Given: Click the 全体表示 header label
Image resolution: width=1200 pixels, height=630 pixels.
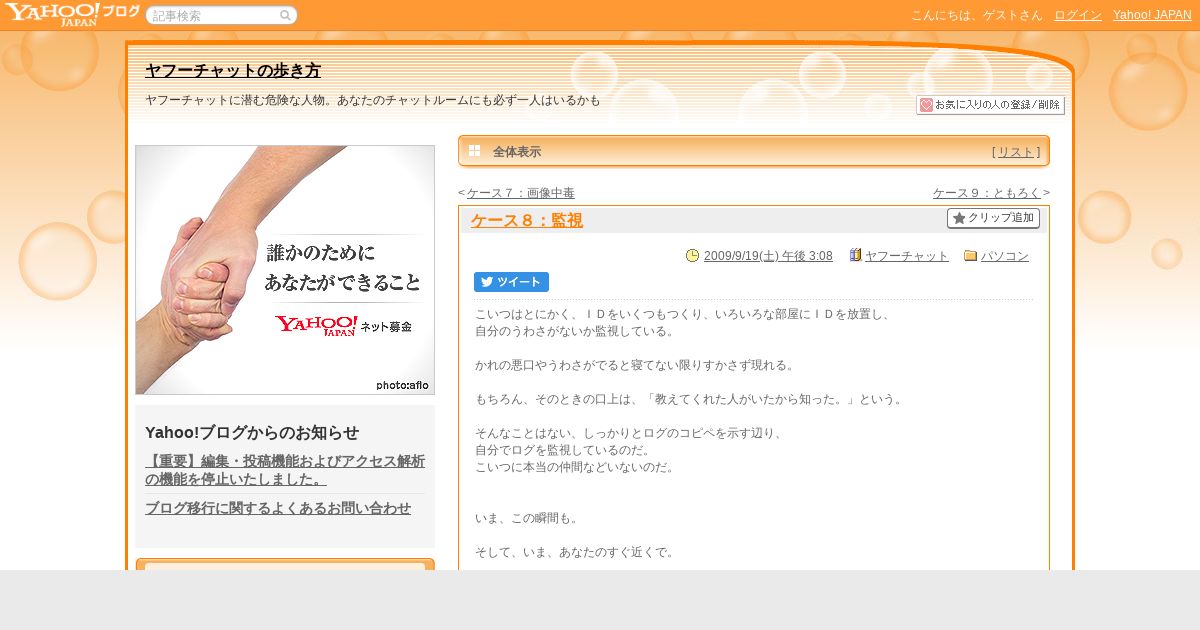Looking at the screenshot, I should click(517, 152).
